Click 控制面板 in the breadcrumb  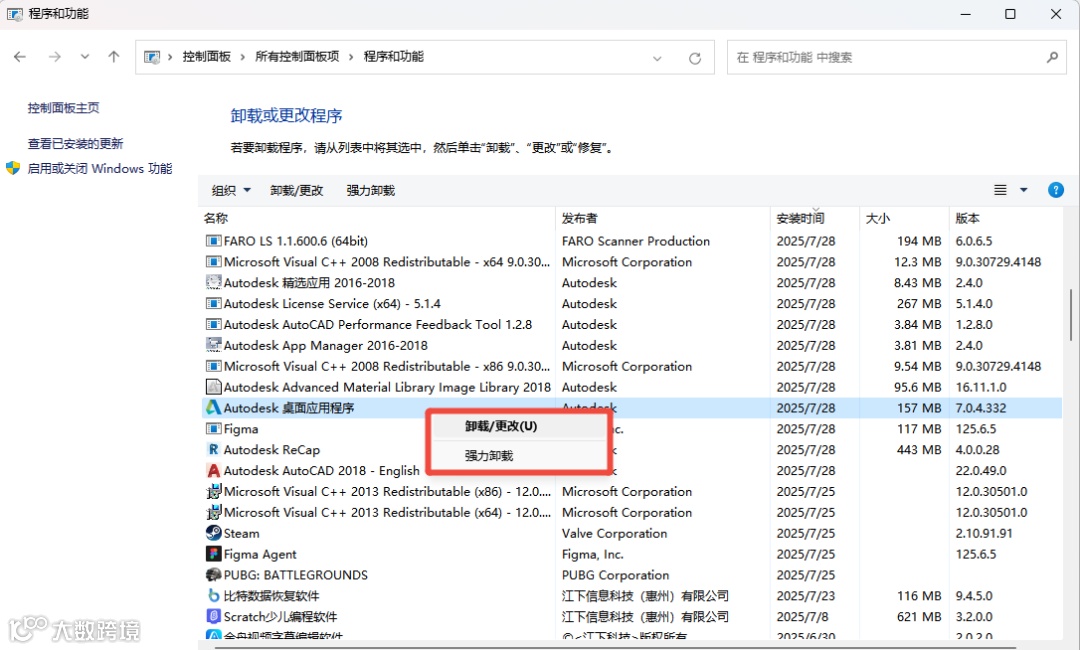pyautogui.click(x=207, y=57)
